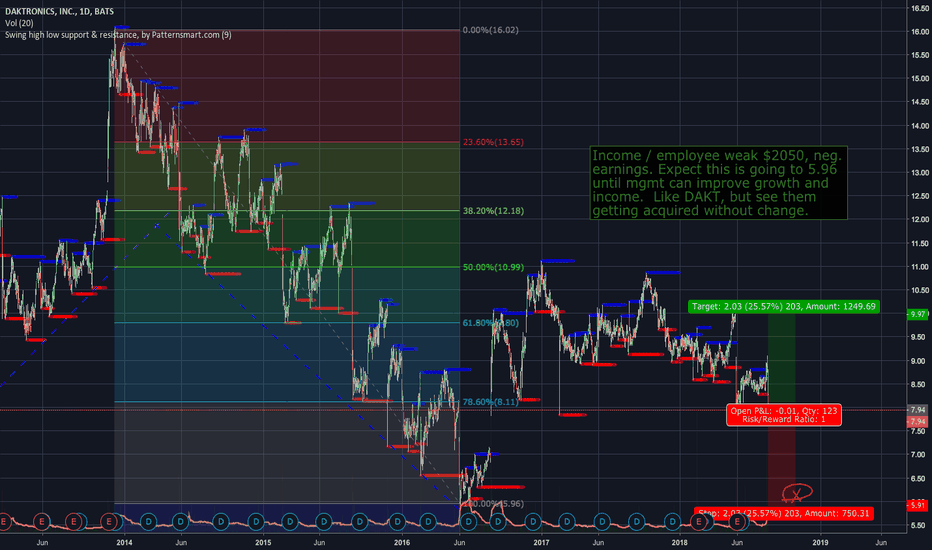Click the dividend D marker just before 2015
This screenshot has width=932, height=550.
click(256, 521)
